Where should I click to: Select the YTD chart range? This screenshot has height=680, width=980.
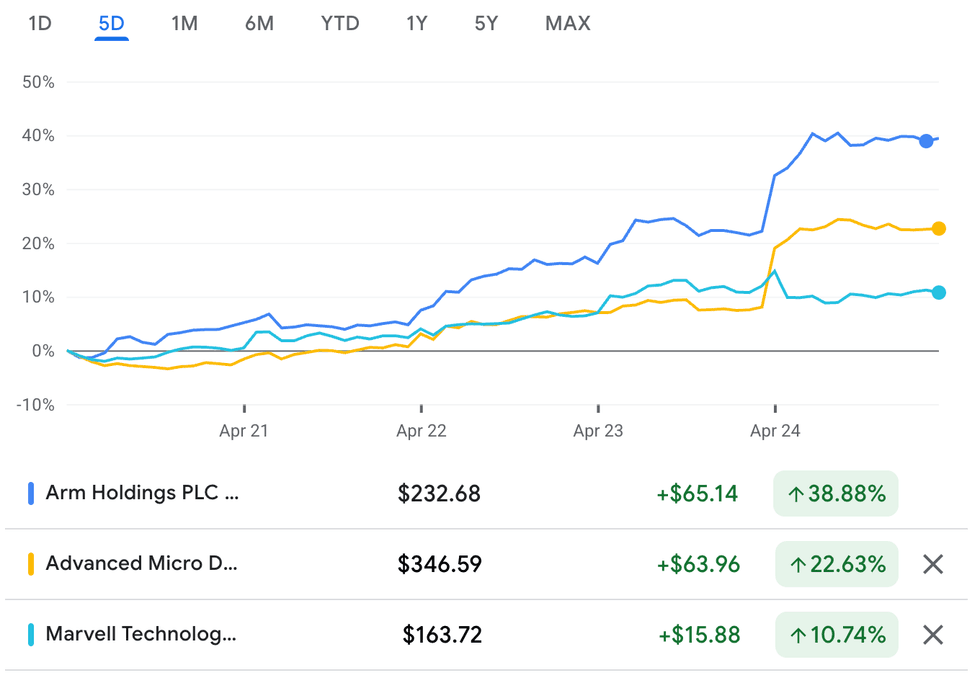340,23
